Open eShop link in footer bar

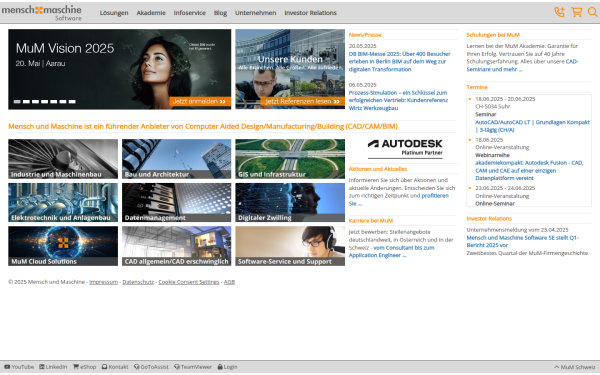pos(85,367)
